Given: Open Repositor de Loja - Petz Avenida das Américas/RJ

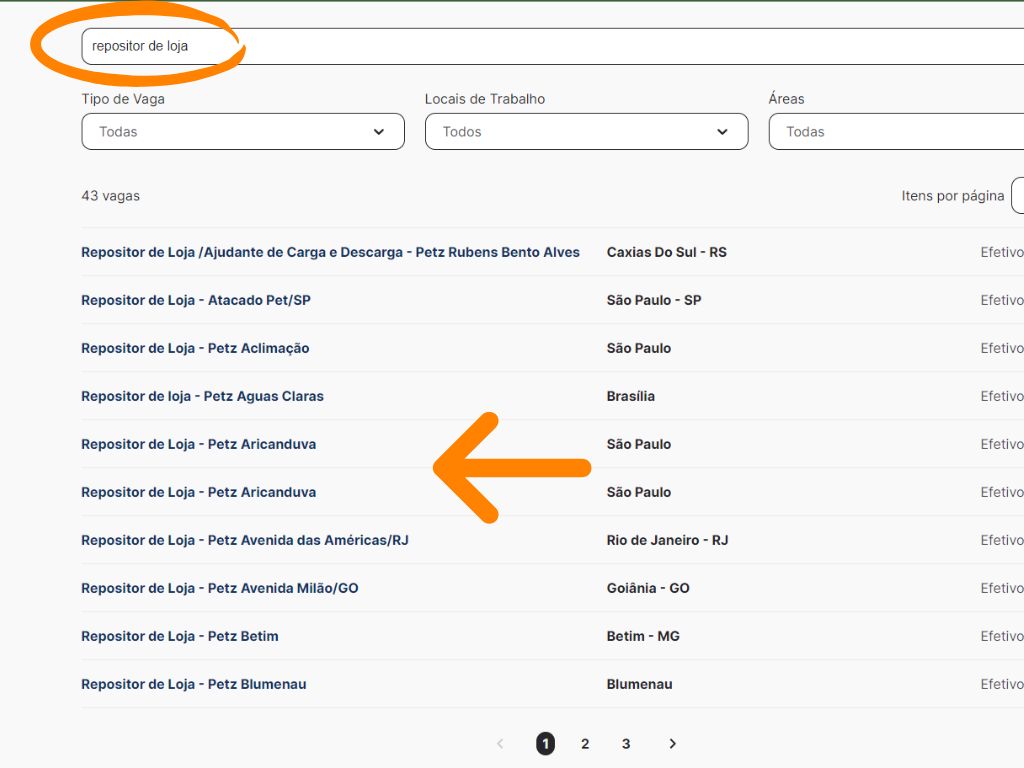Looking at the screenshot, I should coord(245,540).
